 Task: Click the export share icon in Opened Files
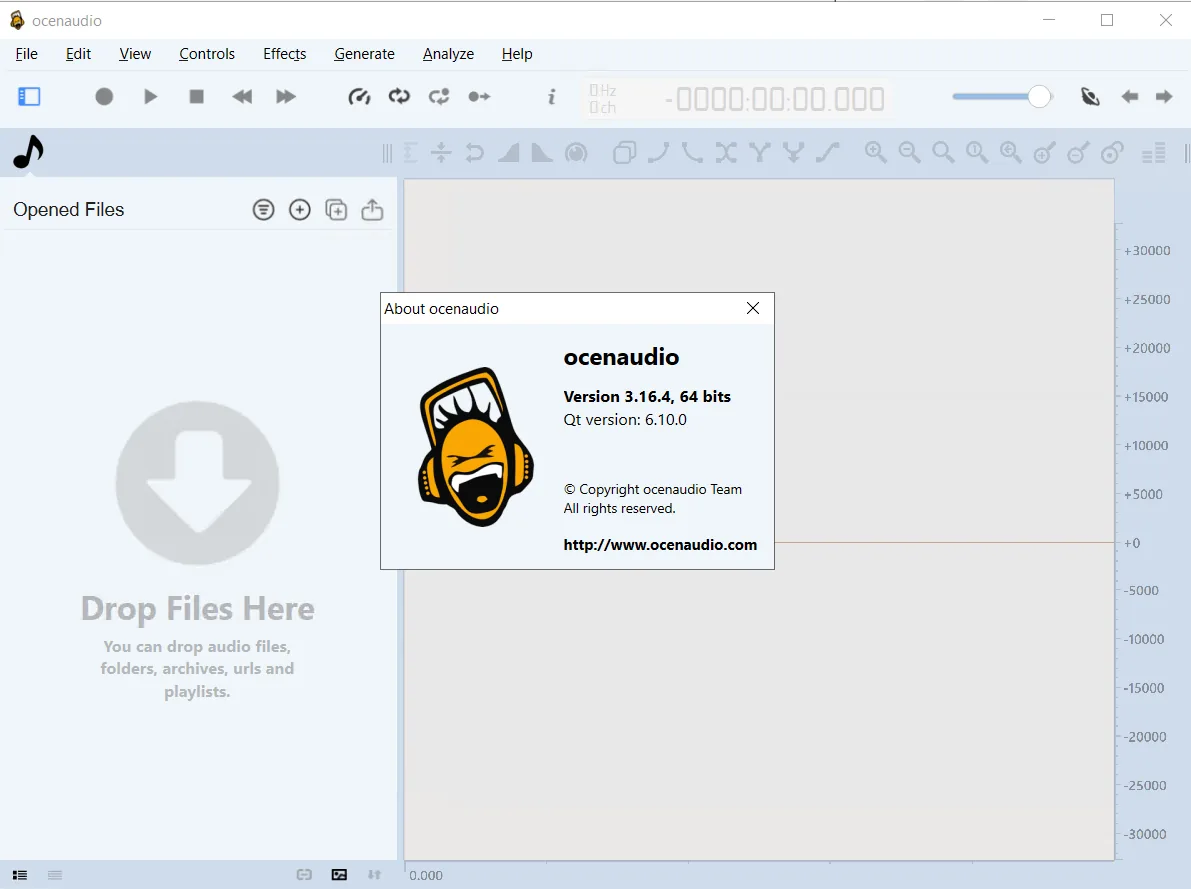(x=372, y=210)
